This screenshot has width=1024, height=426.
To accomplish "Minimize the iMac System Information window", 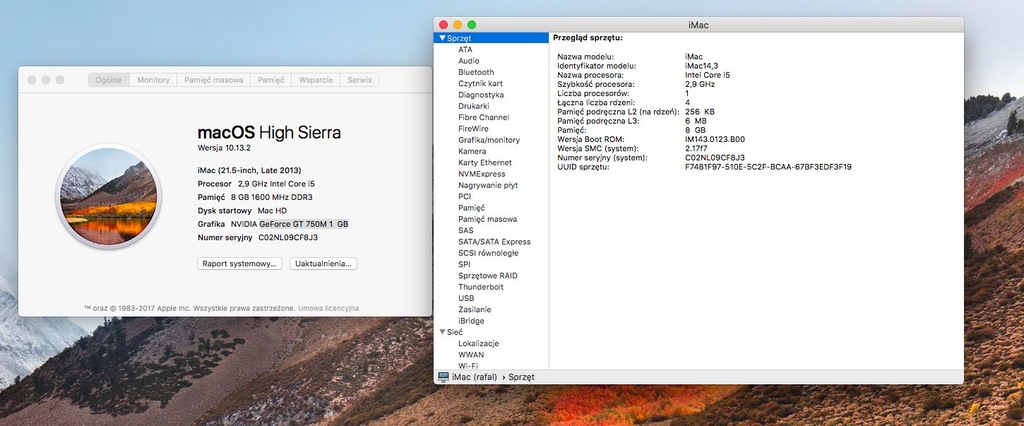I will click(x=458, y=25).
